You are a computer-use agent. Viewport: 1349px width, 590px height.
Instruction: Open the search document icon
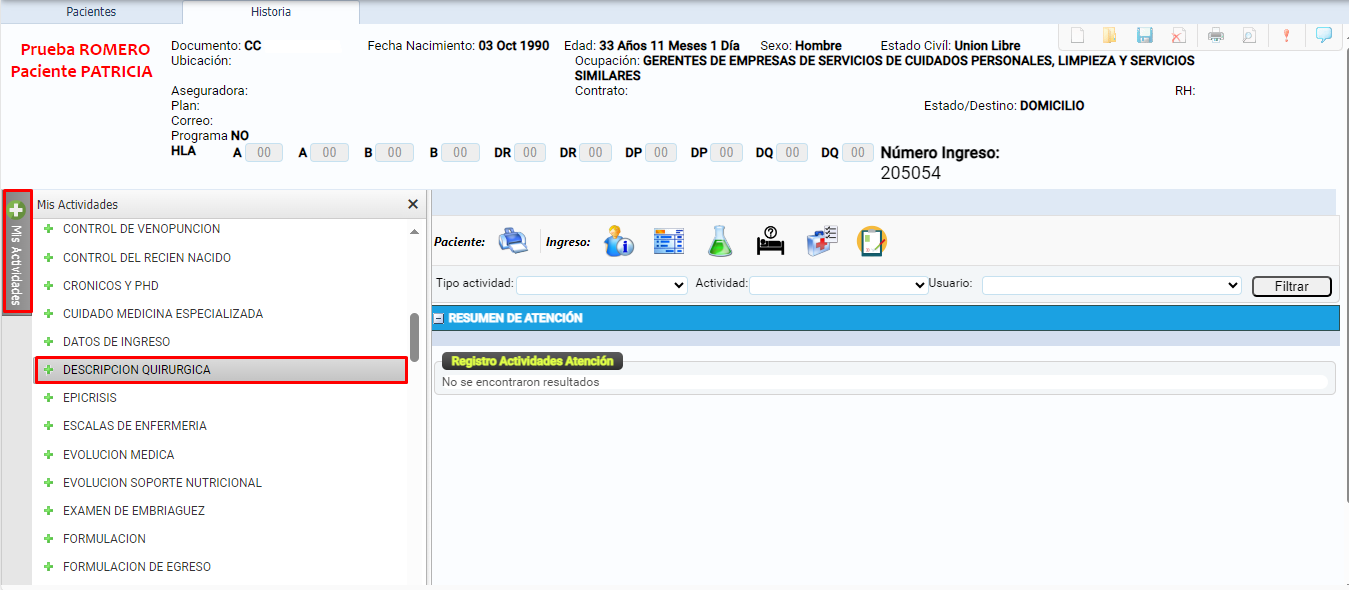coord(1249,35)
